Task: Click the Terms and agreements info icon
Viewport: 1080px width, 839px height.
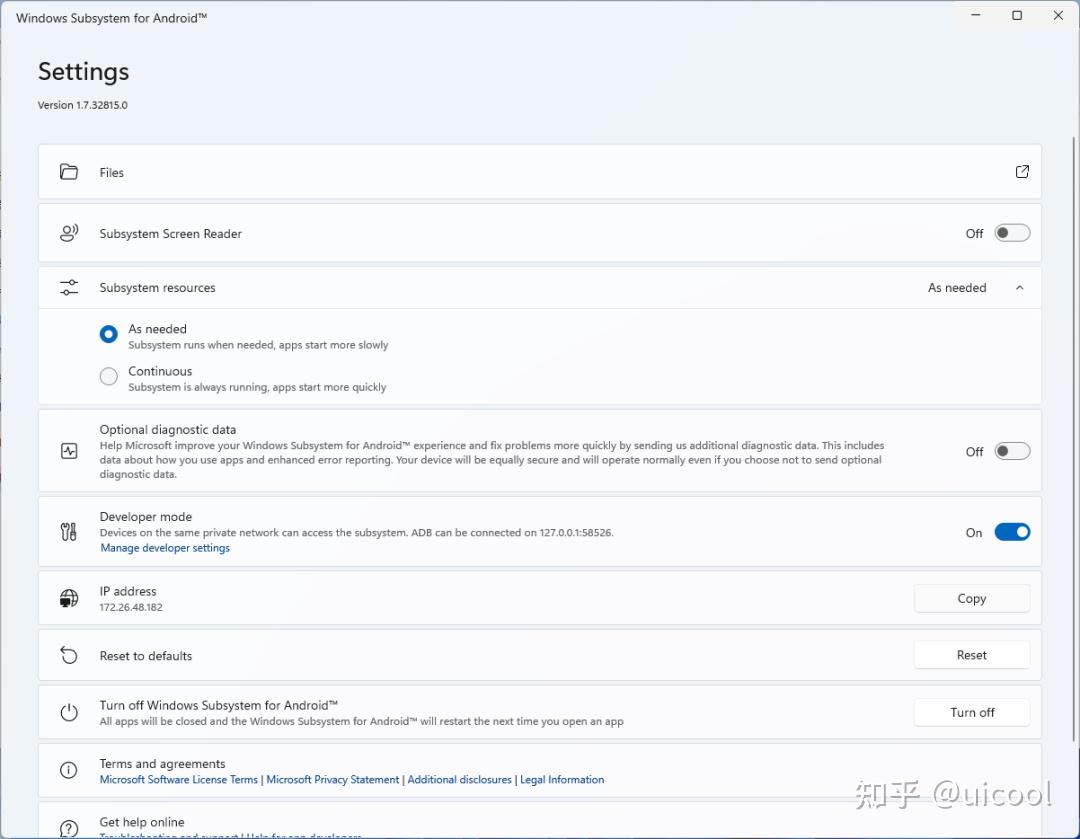Action: point(68,770)
